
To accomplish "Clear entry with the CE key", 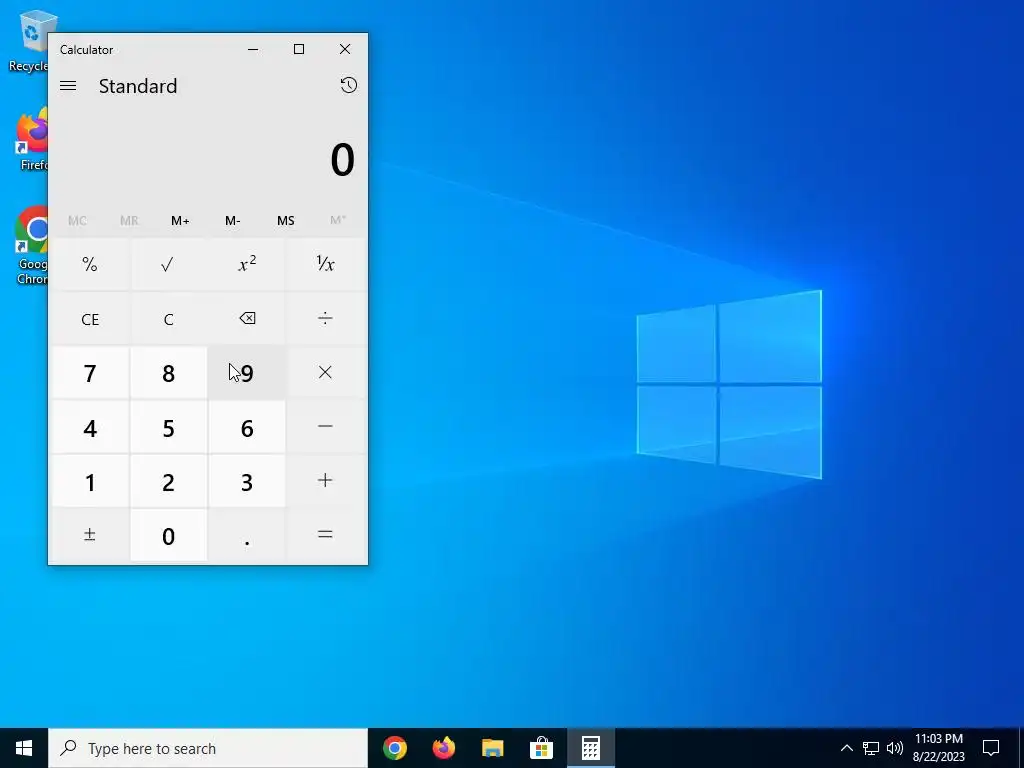I will pos(90,319).
